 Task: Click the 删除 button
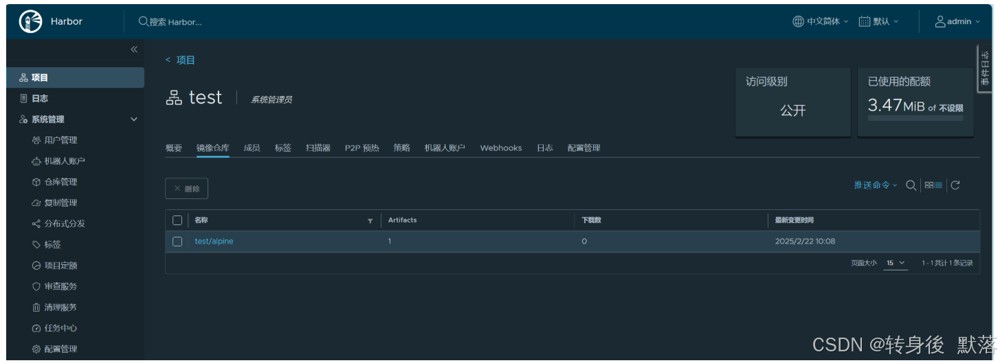pyautogui.click(x=187, y=189)
